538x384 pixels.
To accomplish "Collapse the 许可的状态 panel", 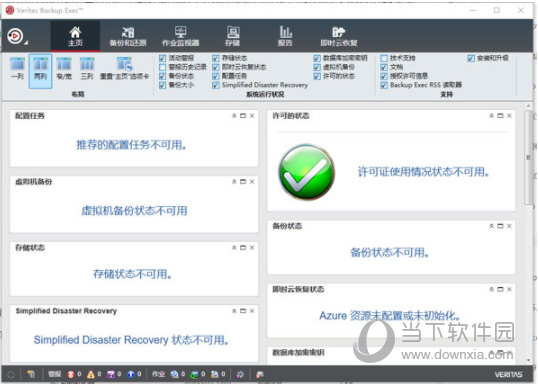I will coord(491,116).
